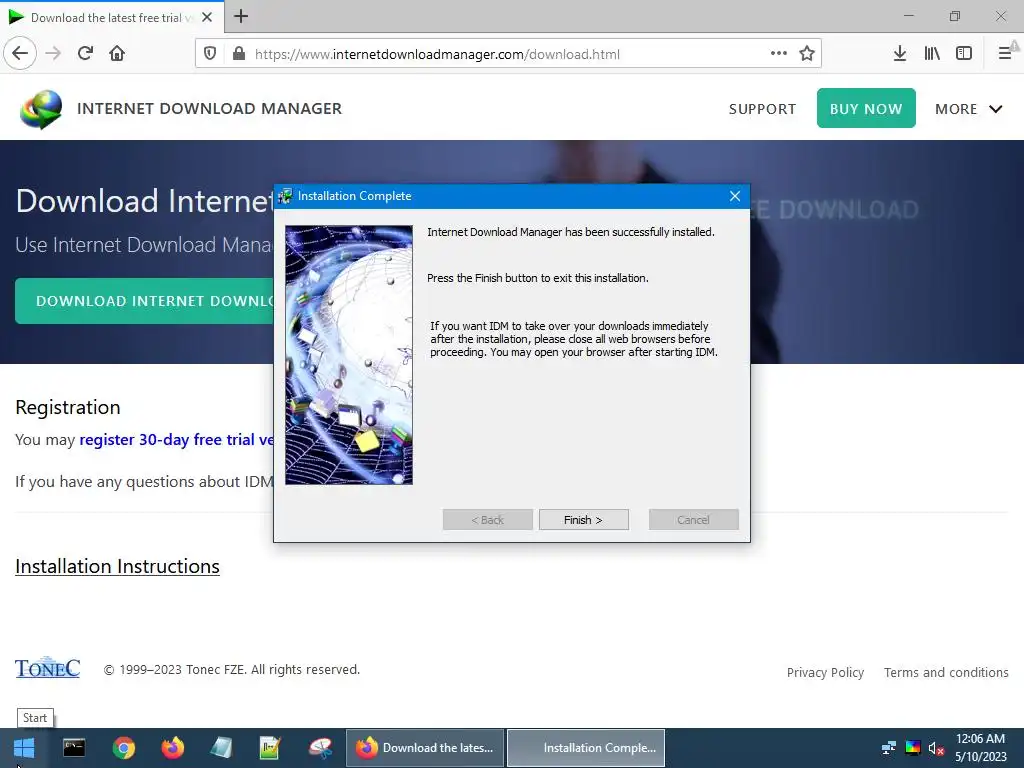
Task: Open a new Firefox tab
Action: [x=241, y=16]
